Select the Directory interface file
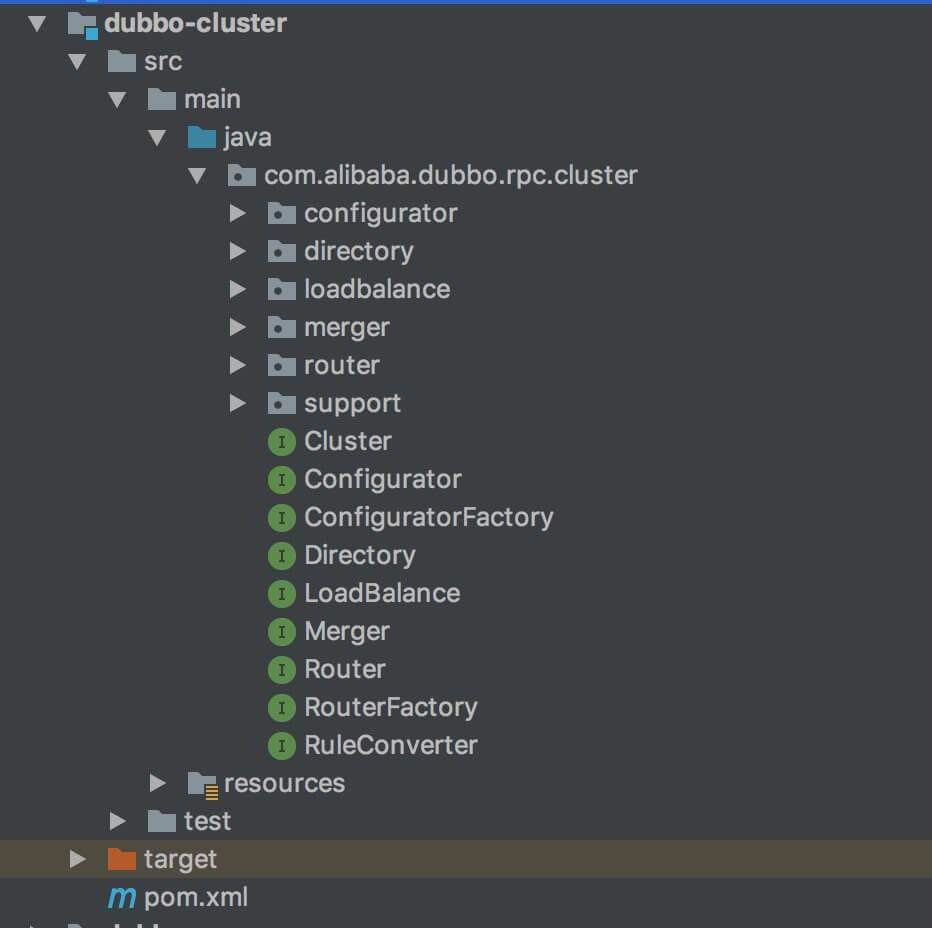932x928 pixels. tap(359, 555)
